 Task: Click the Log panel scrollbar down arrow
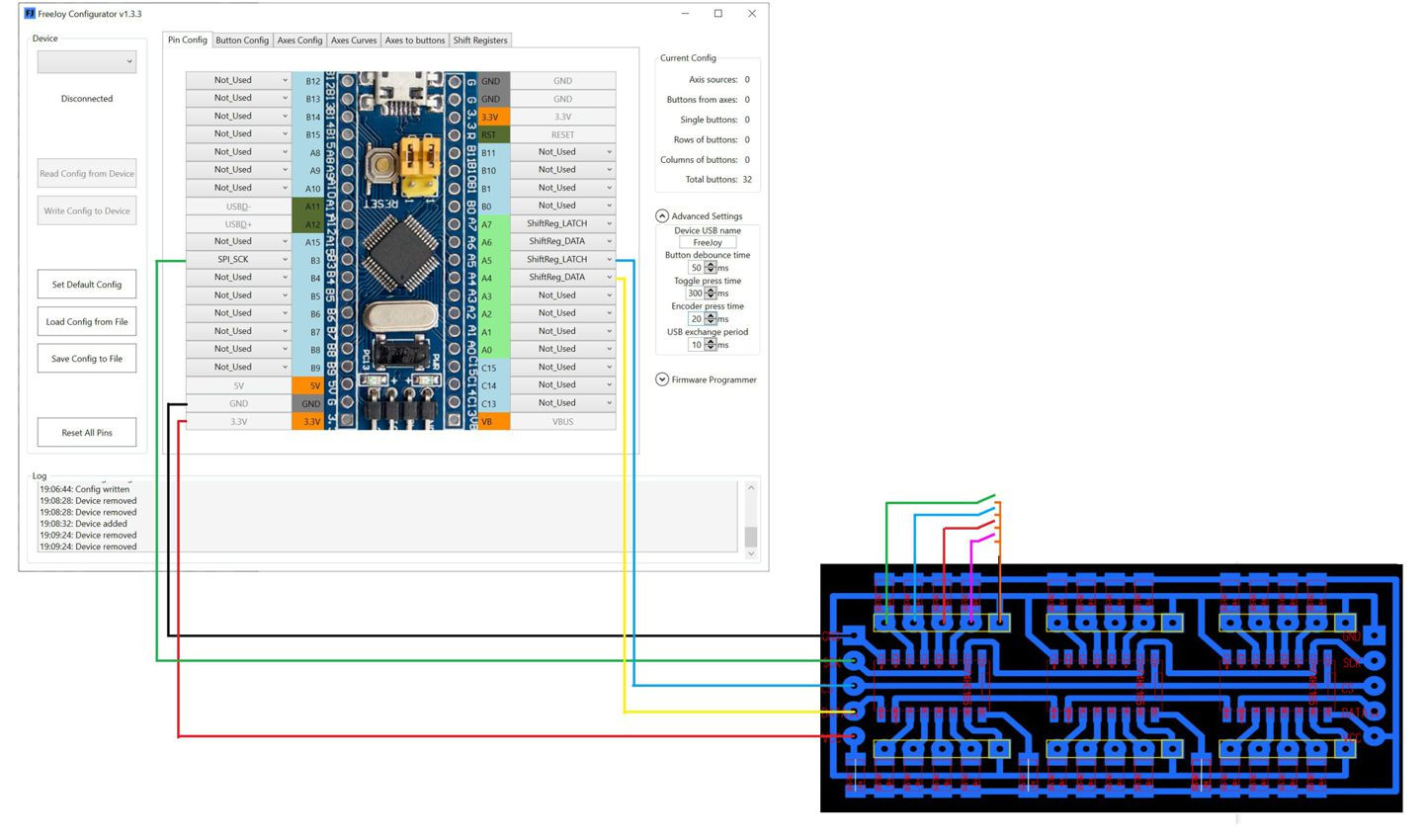tap(751, 553)
